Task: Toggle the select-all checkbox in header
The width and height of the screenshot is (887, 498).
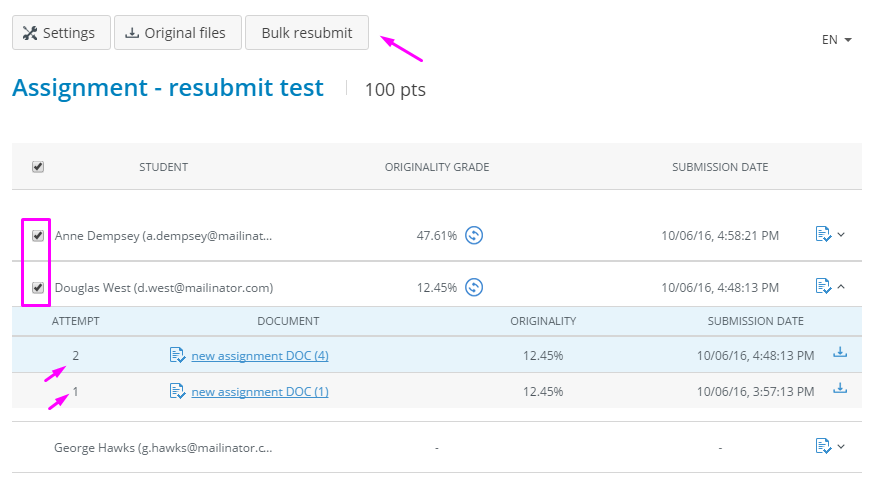Action: click(38, 167)
